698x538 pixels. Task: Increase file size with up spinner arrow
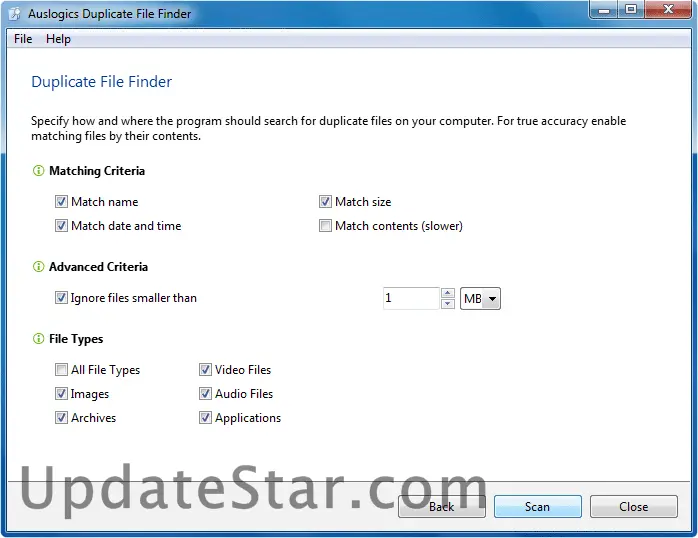(x=447, y=293)
